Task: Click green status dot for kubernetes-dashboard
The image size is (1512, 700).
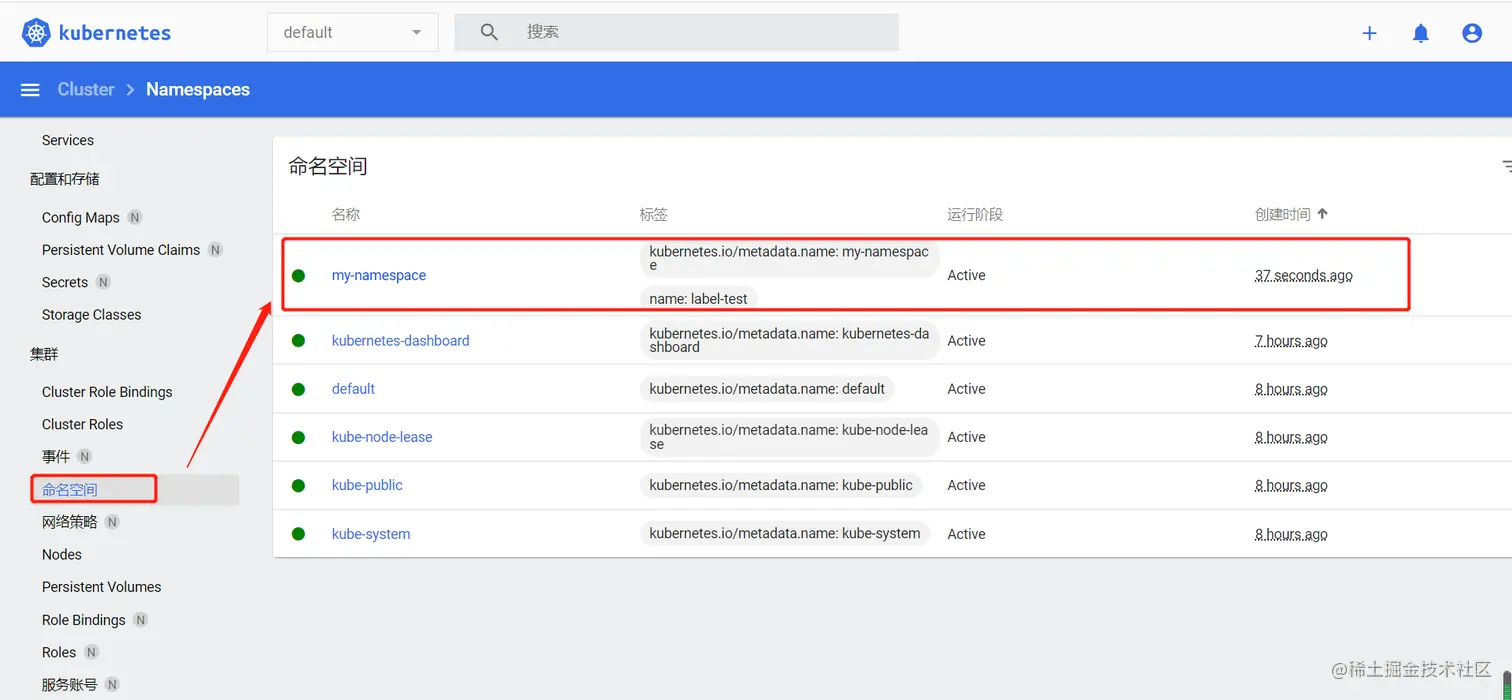Action: point(298,341)
